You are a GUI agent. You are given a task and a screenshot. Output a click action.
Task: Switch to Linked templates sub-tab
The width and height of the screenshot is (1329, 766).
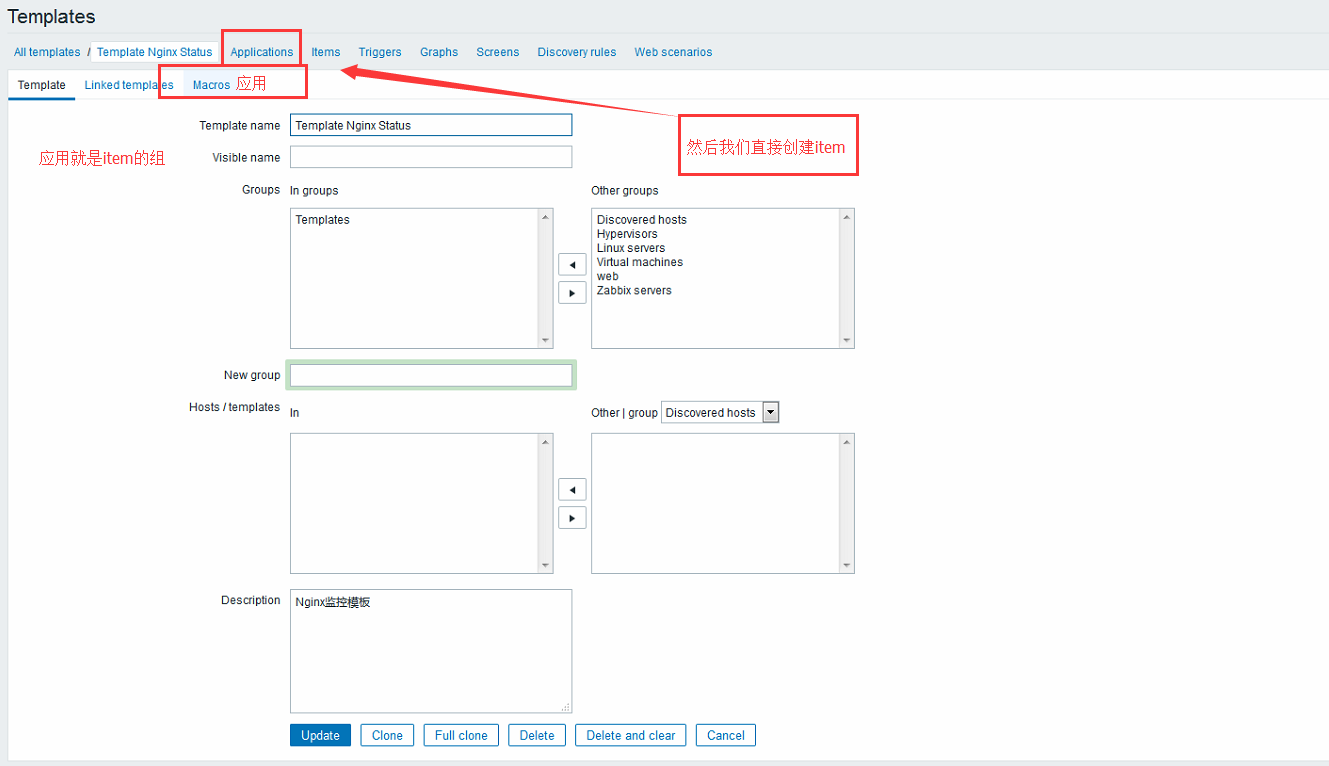point(129,85)
